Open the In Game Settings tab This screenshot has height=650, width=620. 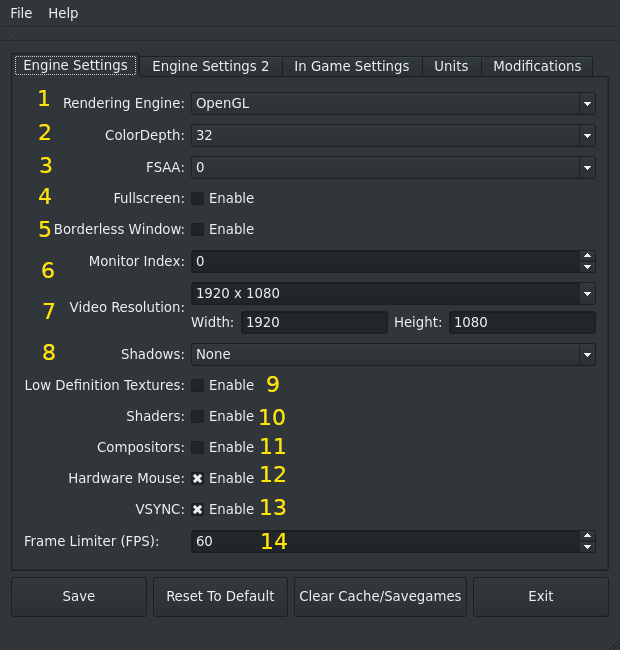click(x=351, y=66)
